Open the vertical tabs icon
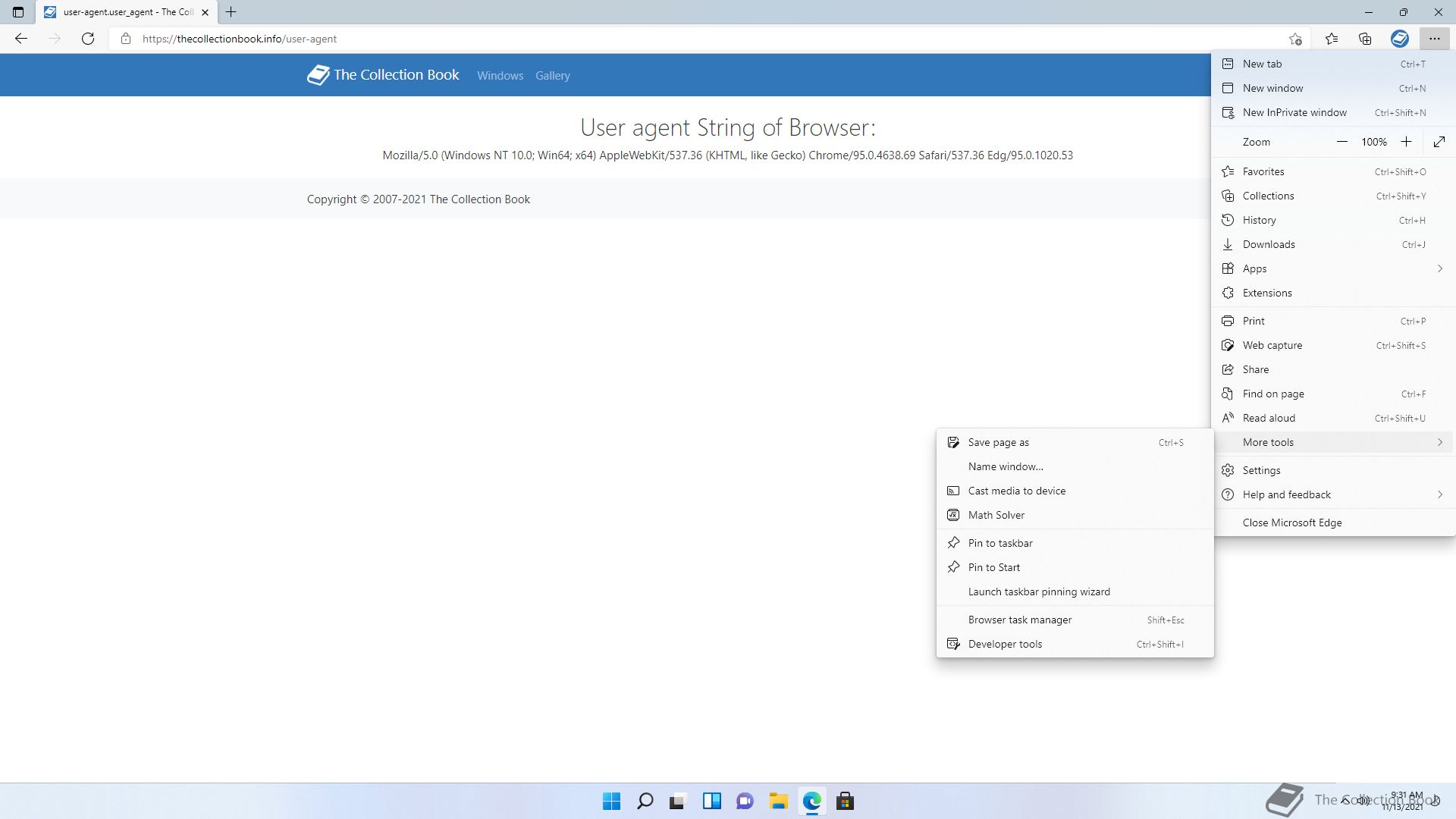This screenshot has width=1456, height=819. click(18, 12)
